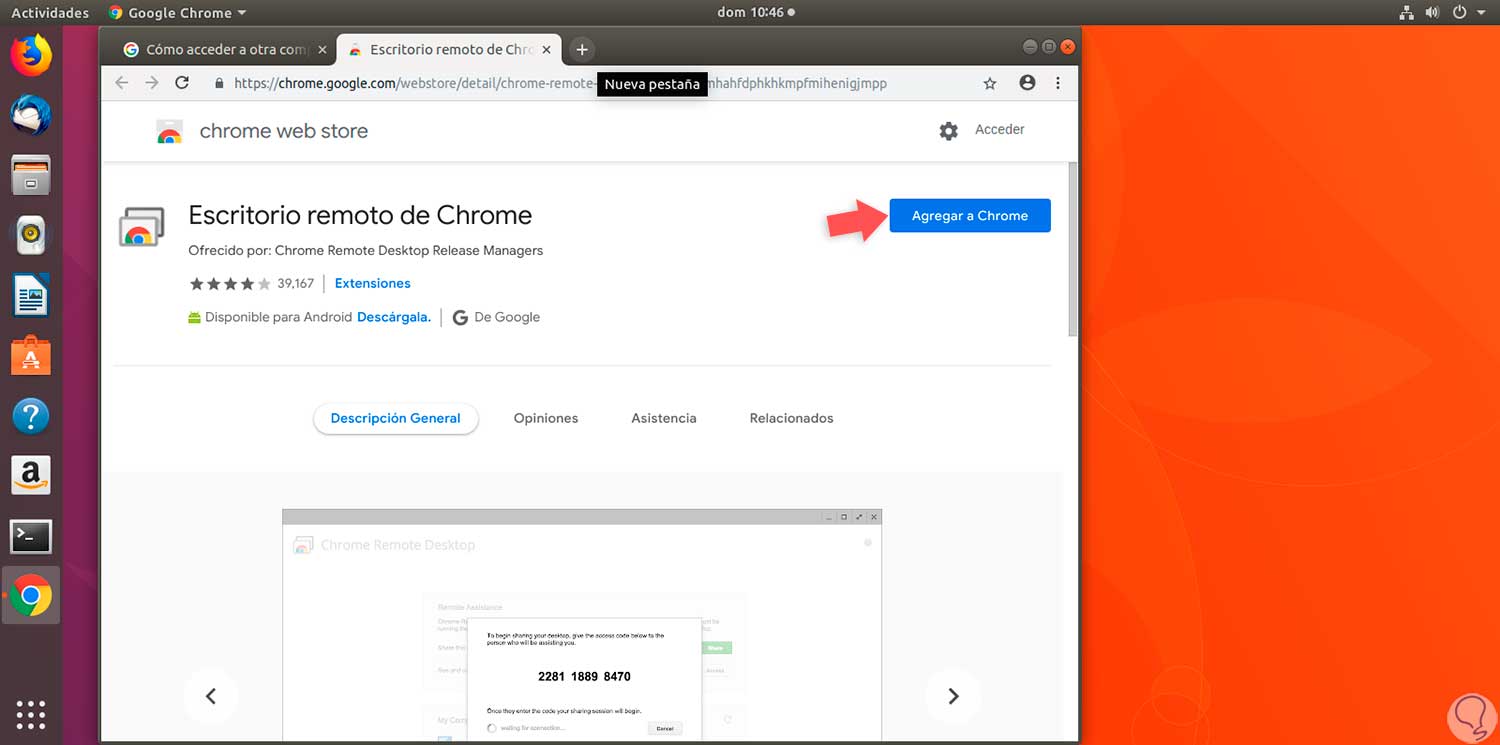
Task: Expand the system menu arrow in top bar
Action: coord(1482,13)
